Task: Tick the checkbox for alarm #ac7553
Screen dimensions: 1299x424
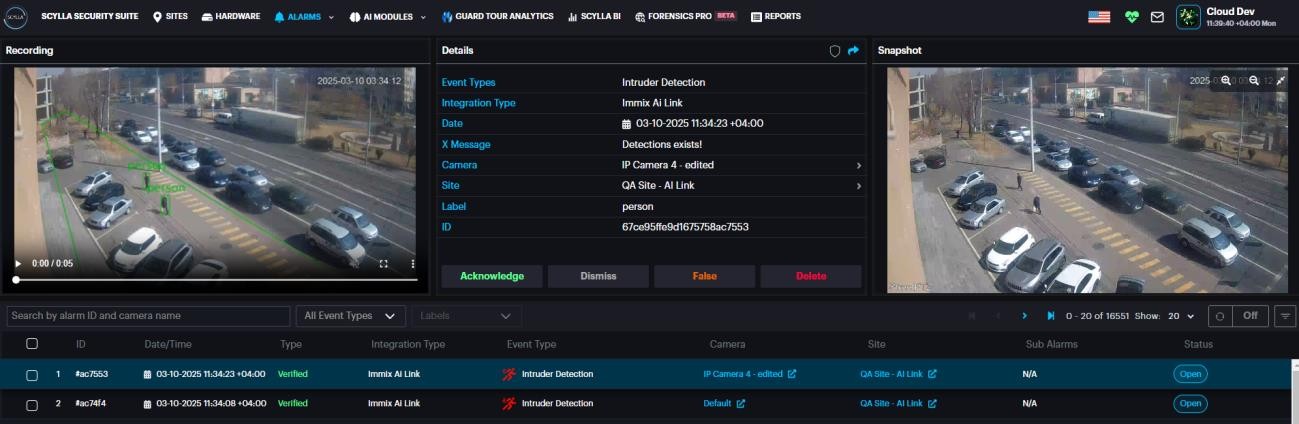Action: [x=32, y=374]
